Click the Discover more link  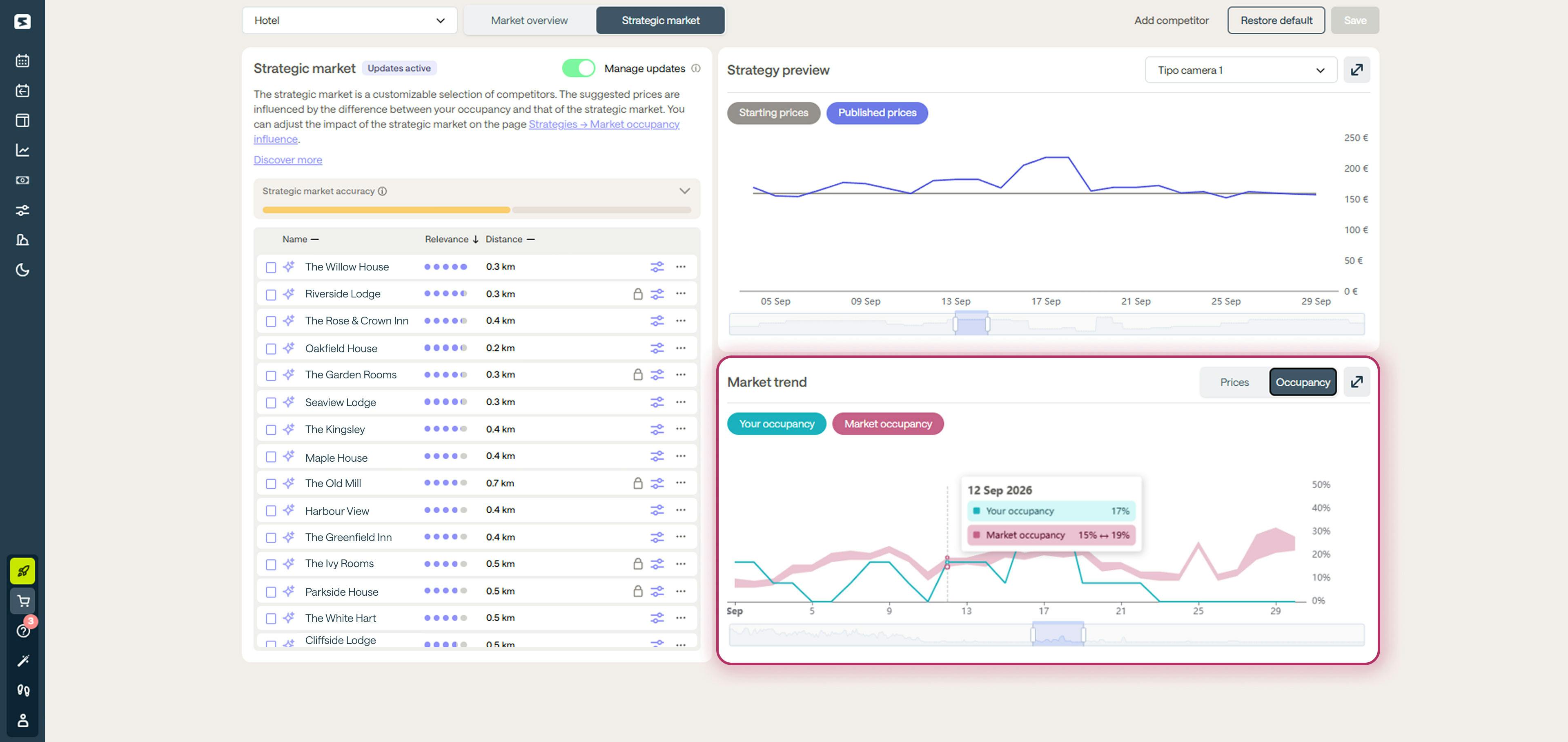[x=288, y=160]
